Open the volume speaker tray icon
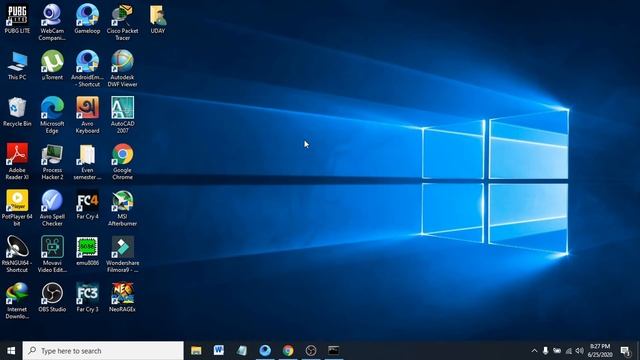 click(x=580, y=351)
